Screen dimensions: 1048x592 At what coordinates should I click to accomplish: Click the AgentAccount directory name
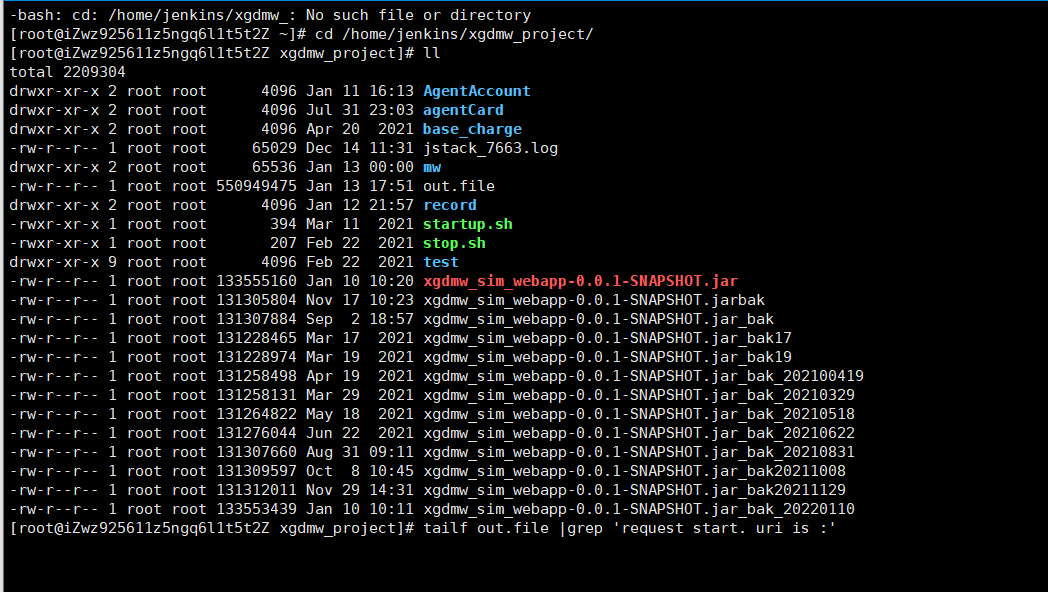pyautogui.click(x=477, y=91)
